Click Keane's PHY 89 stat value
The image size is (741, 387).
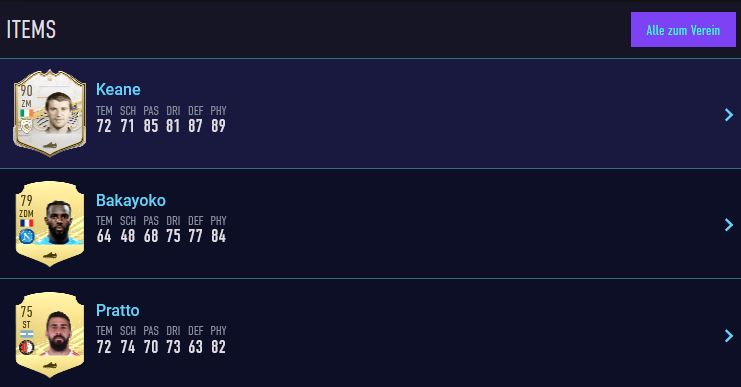click(218, 126)
